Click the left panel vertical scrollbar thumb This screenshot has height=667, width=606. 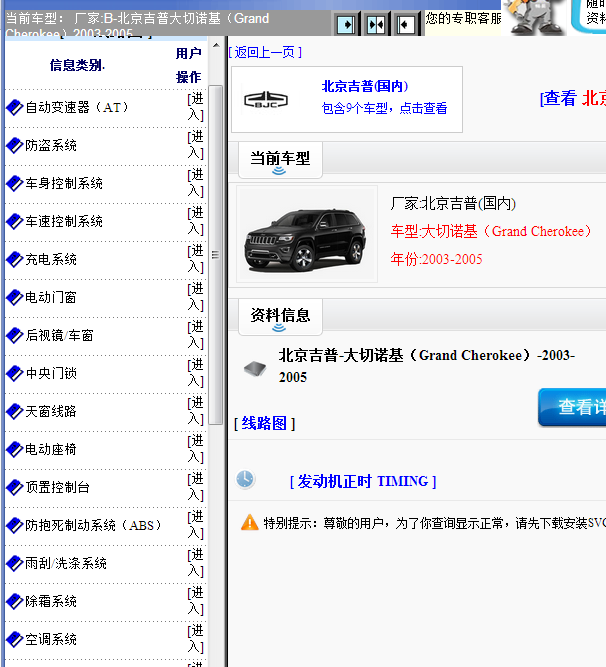click(216, 255)
